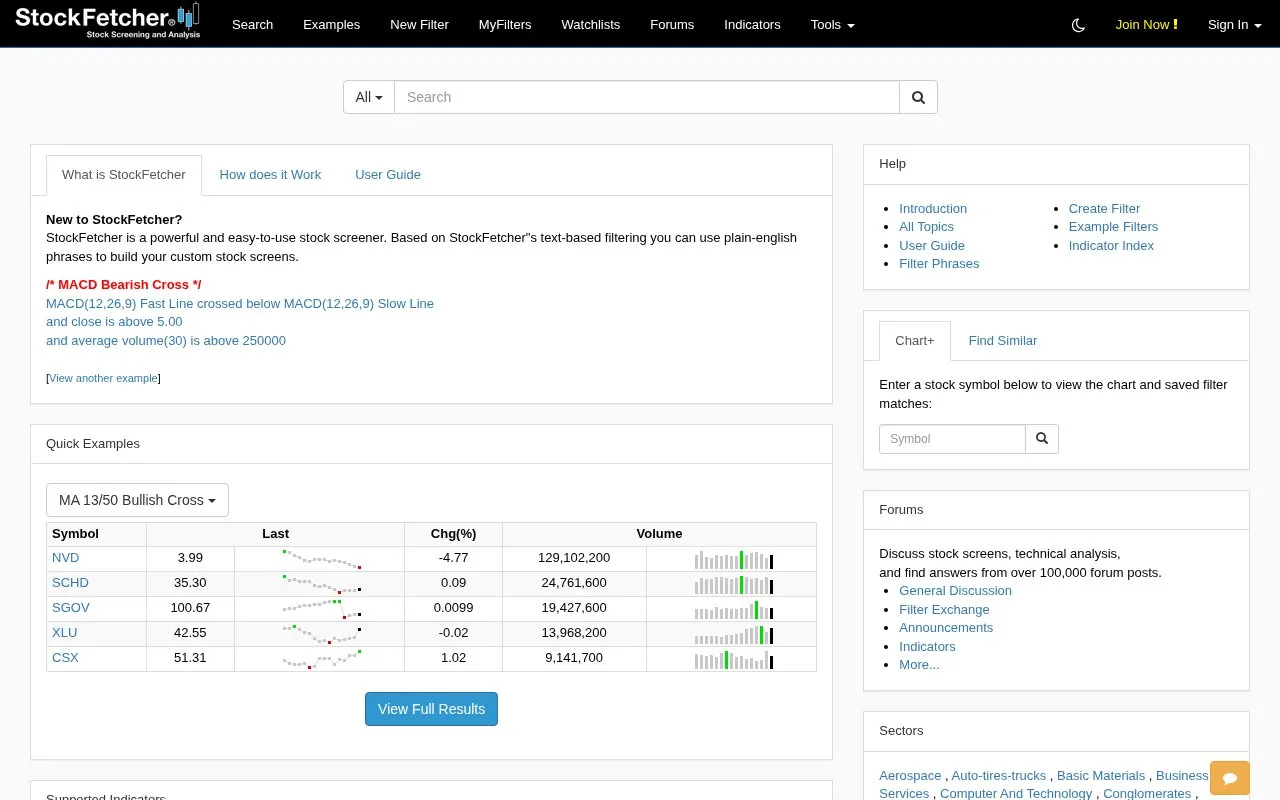Open SCHD price sparkline chart

click(321, 583)
